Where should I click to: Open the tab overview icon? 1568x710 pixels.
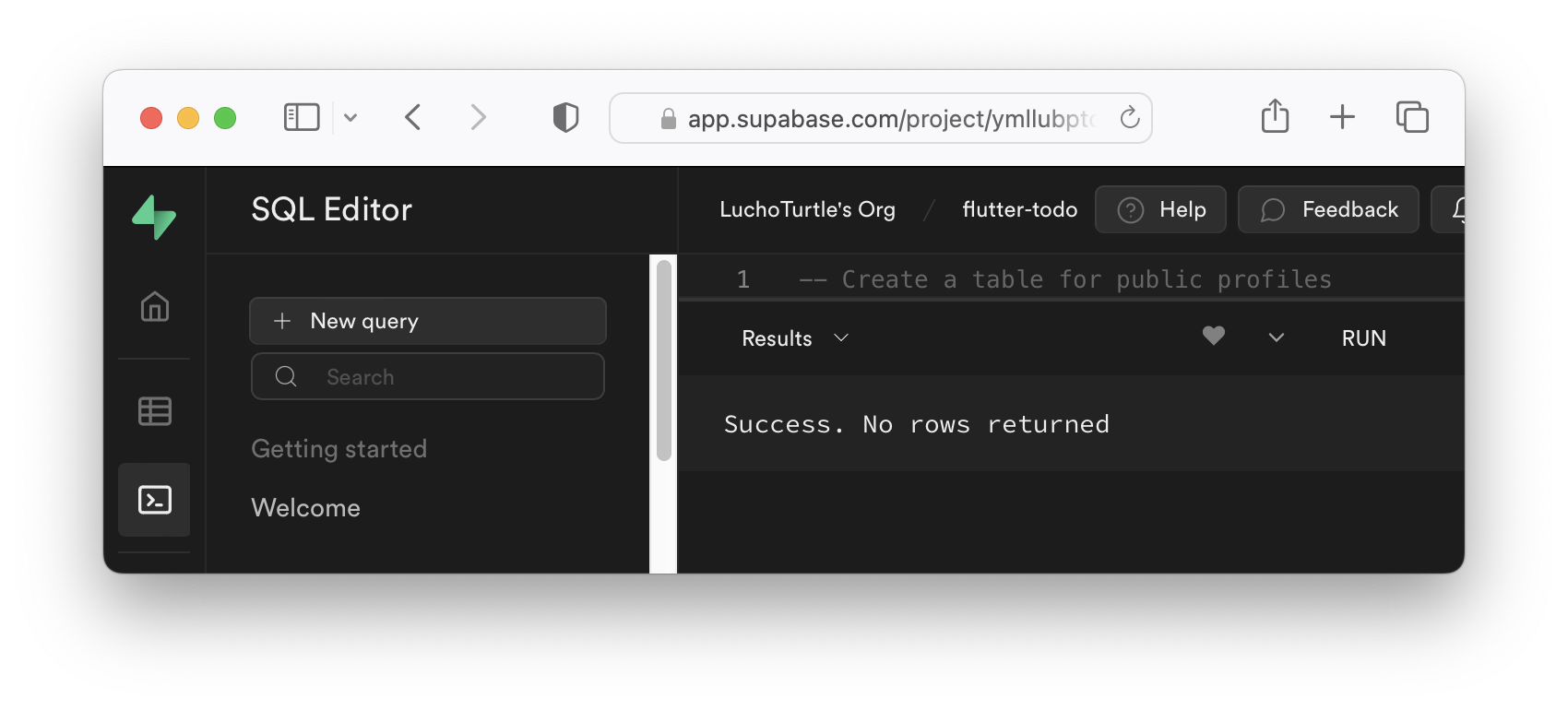(x=1411, y=117)
